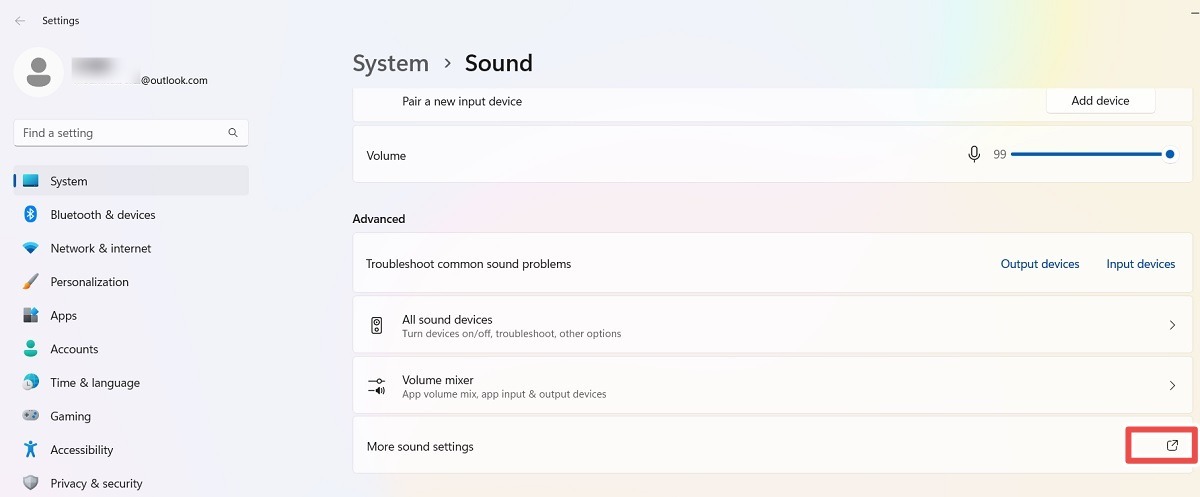Image resolution: width=1200 pixels, height=497 pixels.
Task: Click the Accounts person icon
Action: click(x=30, y=349)
